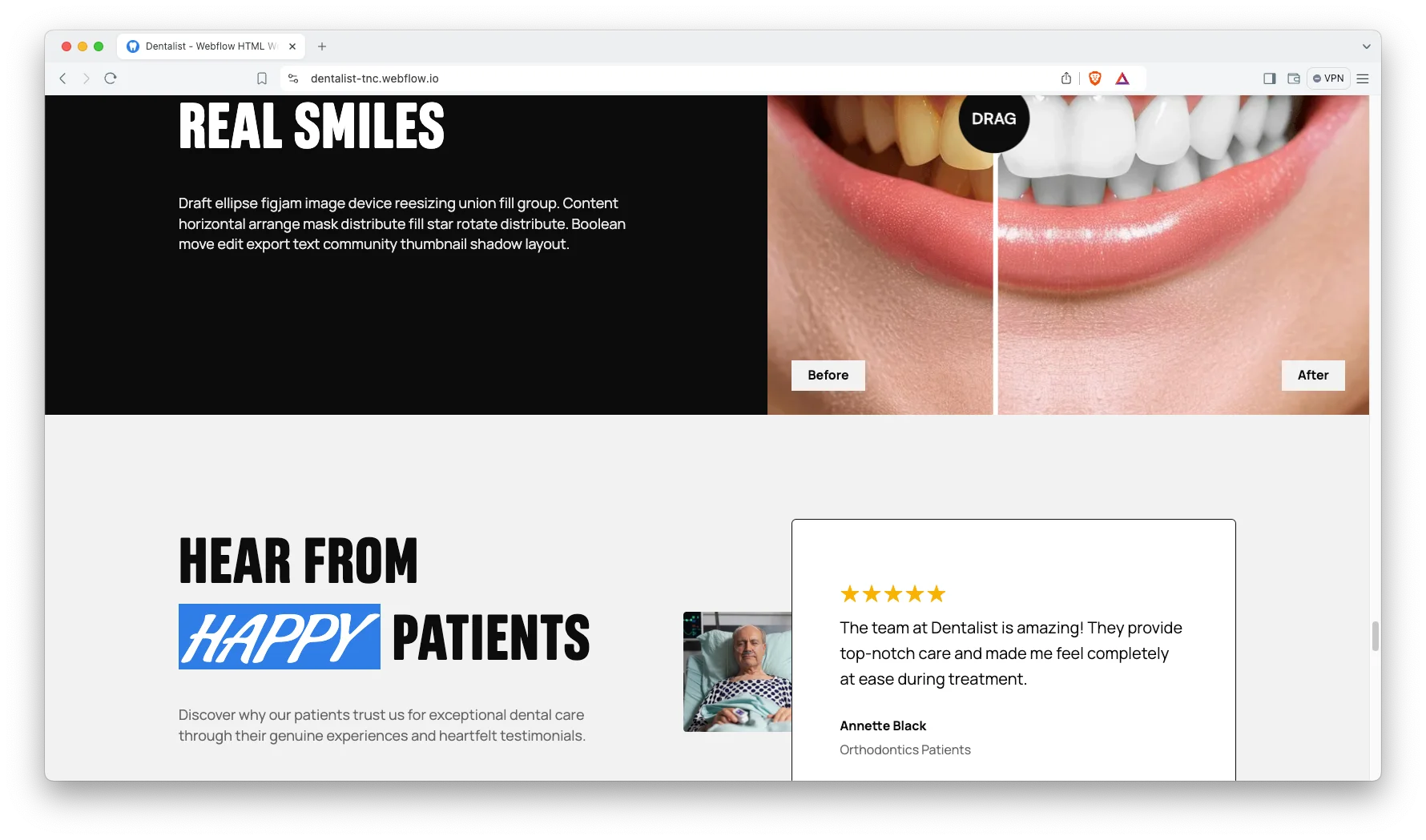Click the Before label on image

[x=828, y=376]
